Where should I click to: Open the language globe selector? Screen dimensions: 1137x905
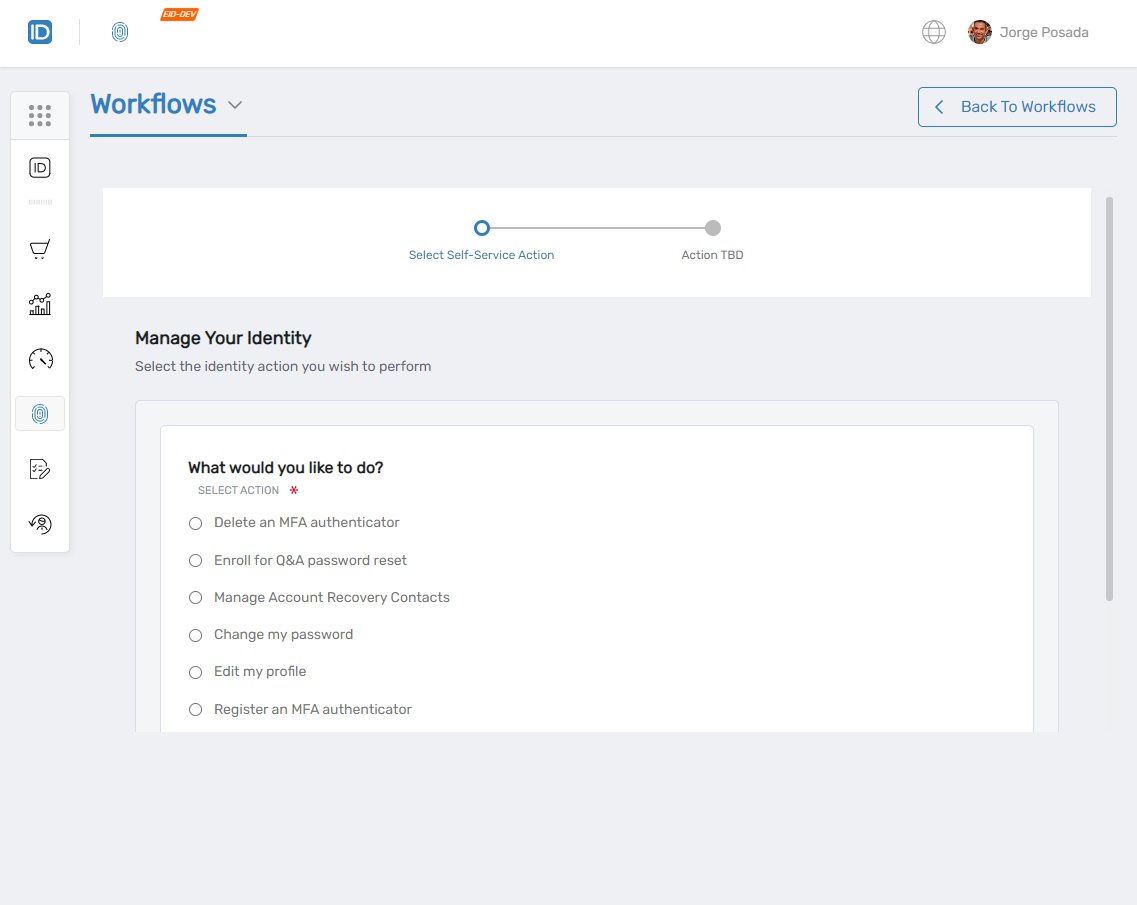(933, 31)
